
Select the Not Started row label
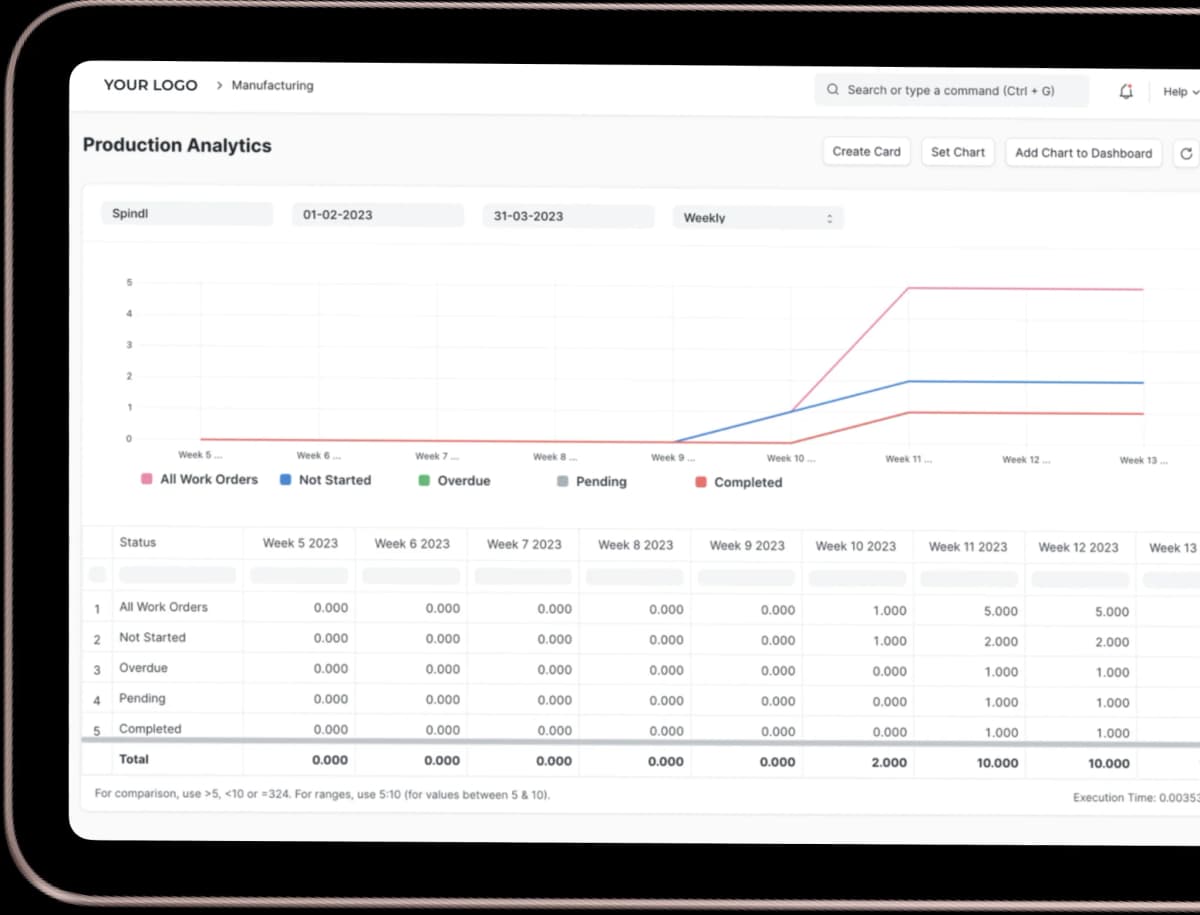[x=152, y=637]
